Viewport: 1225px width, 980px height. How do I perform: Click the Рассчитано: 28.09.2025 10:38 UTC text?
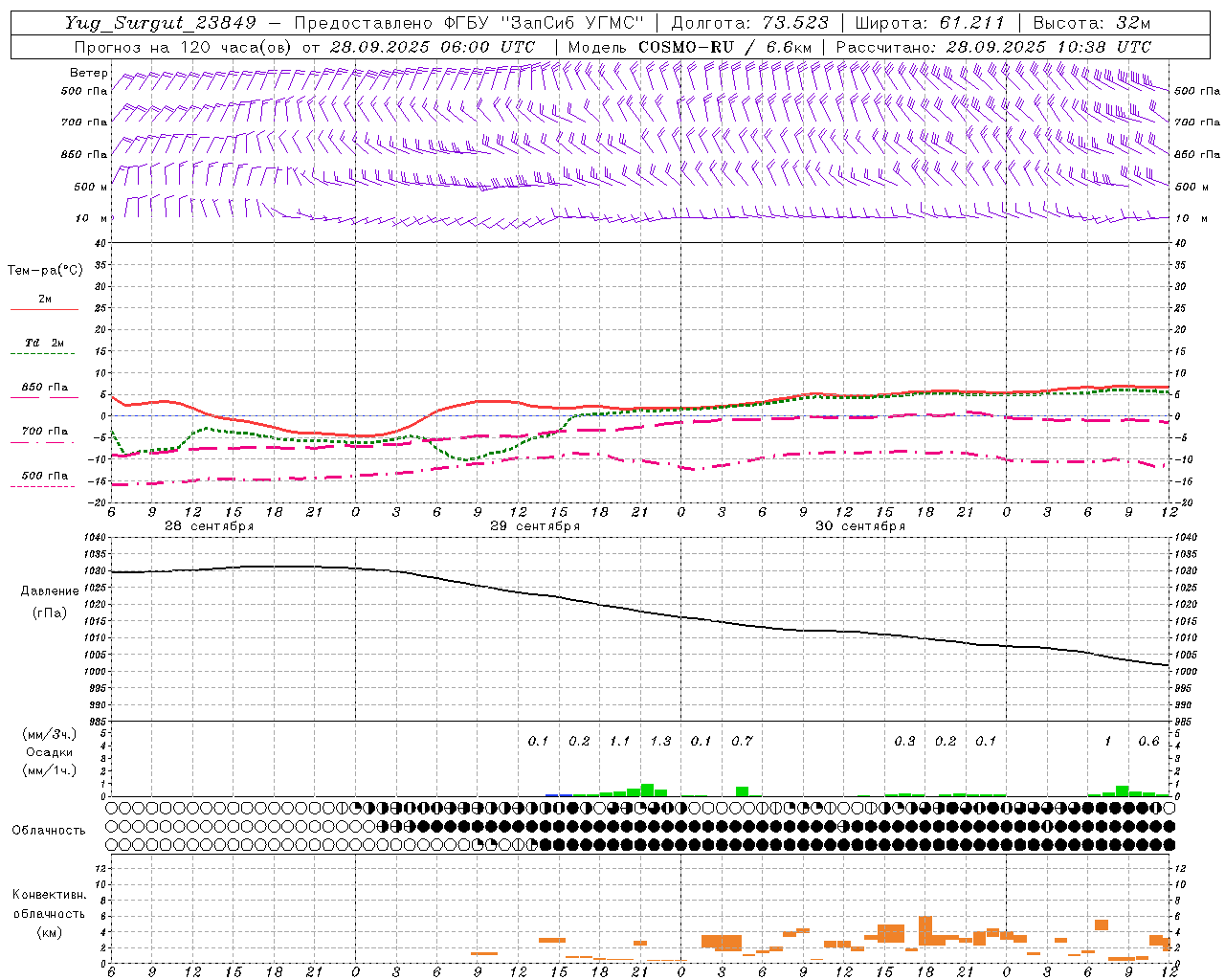[x=993, y=47]
